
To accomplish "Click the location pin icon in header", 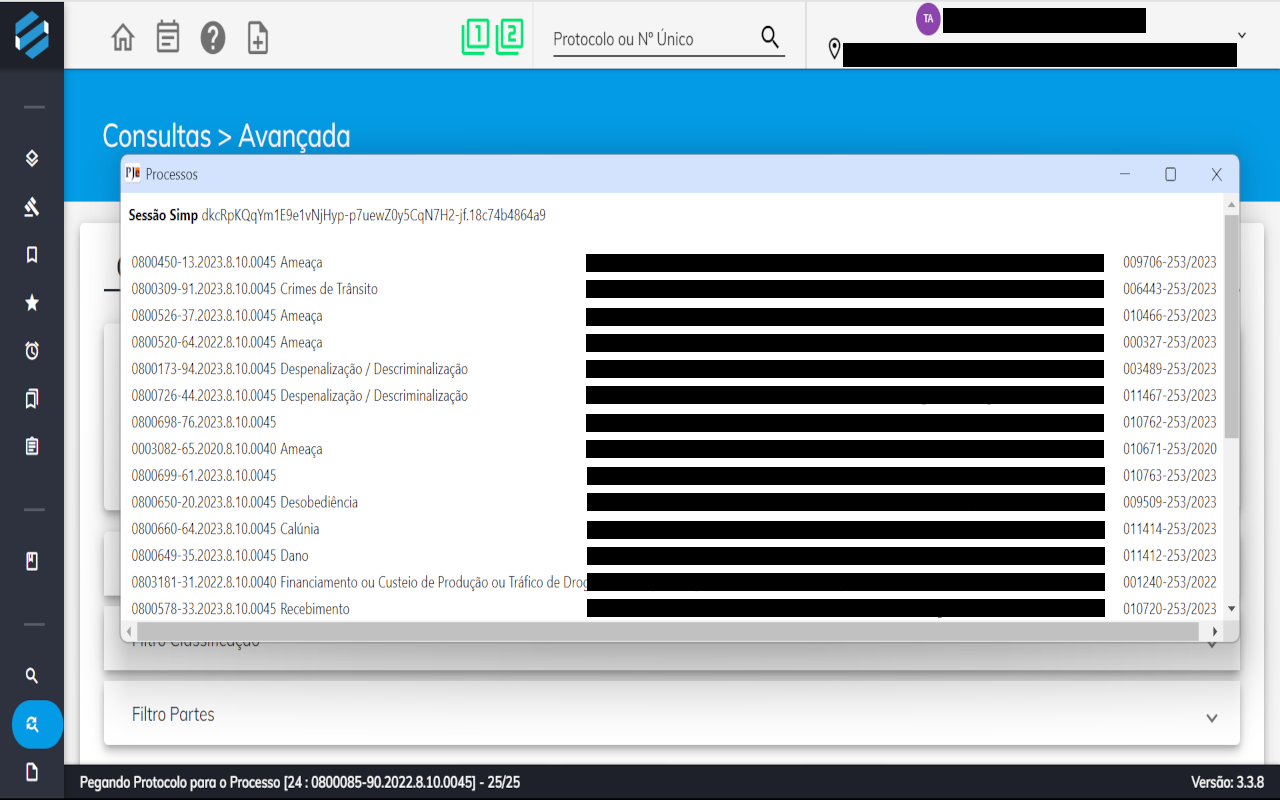I will tap(834, 49).
